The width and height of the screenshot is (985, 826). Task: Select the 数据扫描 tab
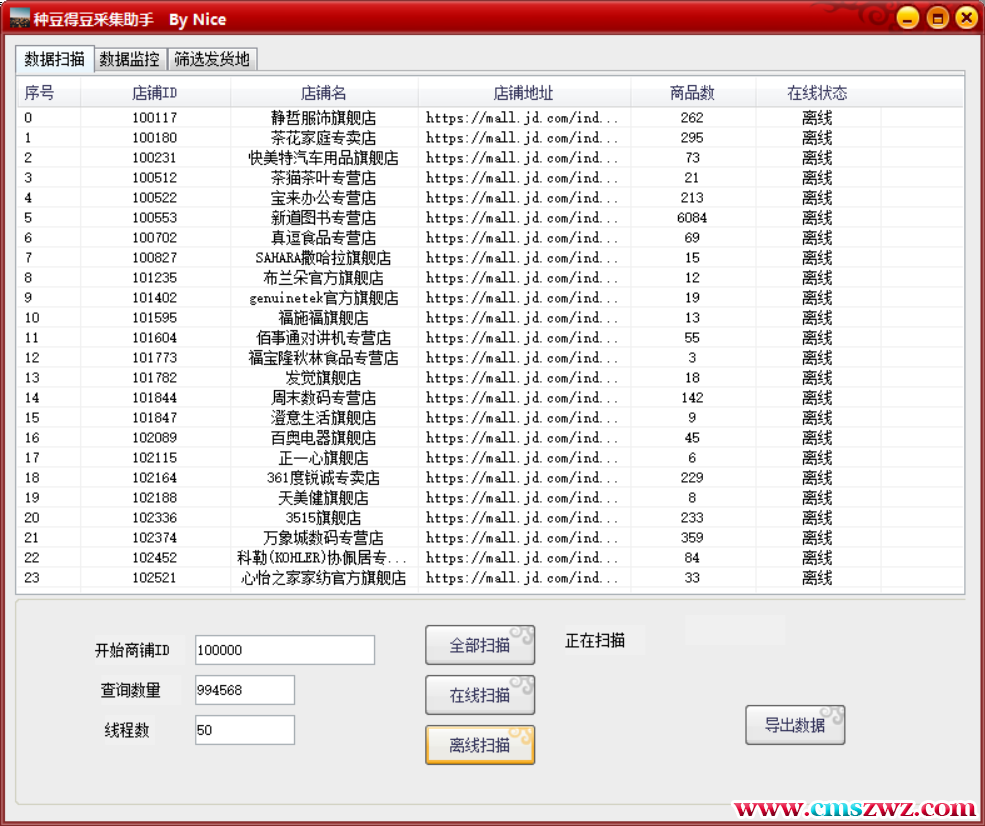[x=55, y=59]
